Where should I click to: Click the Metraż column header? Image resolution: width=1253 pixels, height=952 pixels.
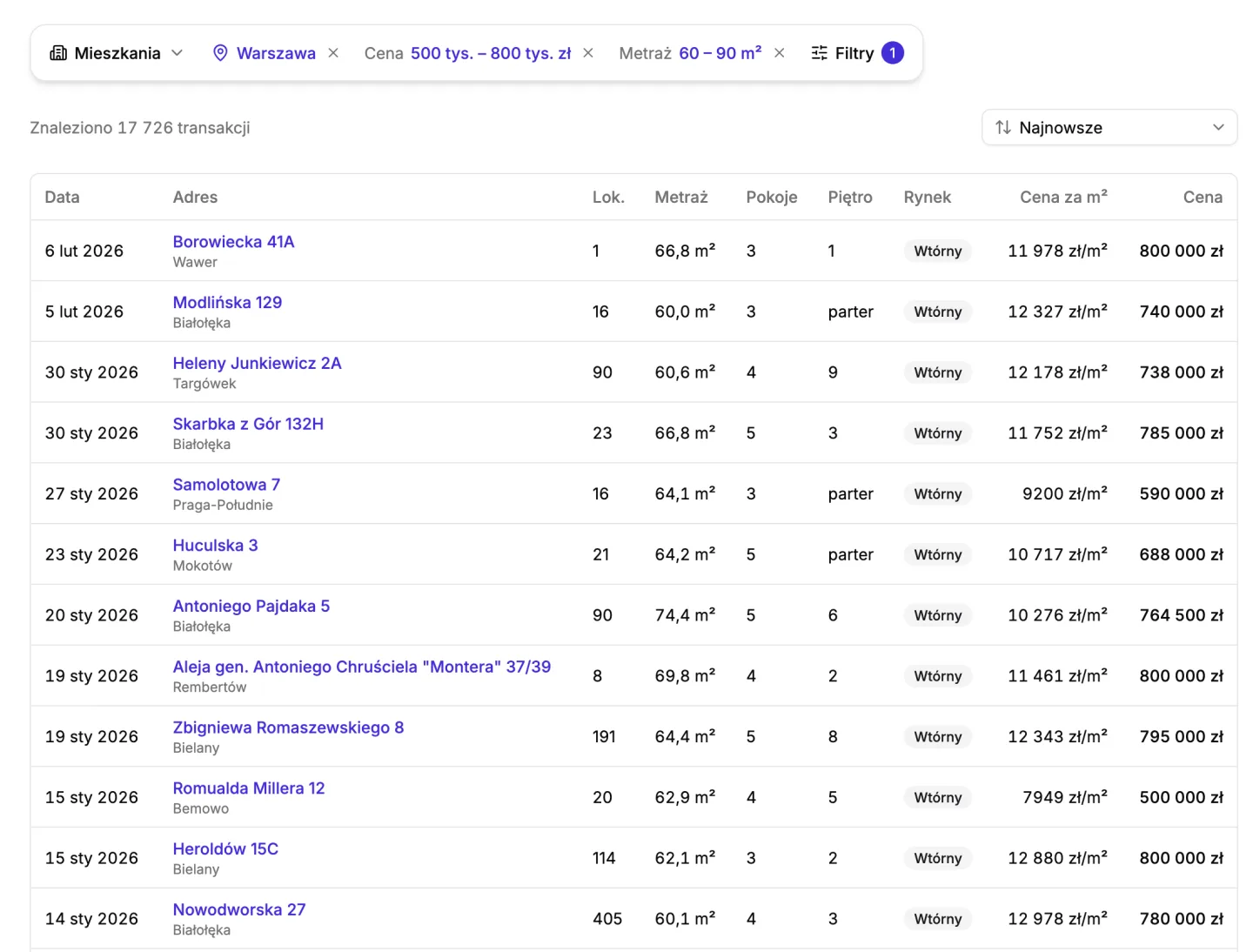[681, 198]
